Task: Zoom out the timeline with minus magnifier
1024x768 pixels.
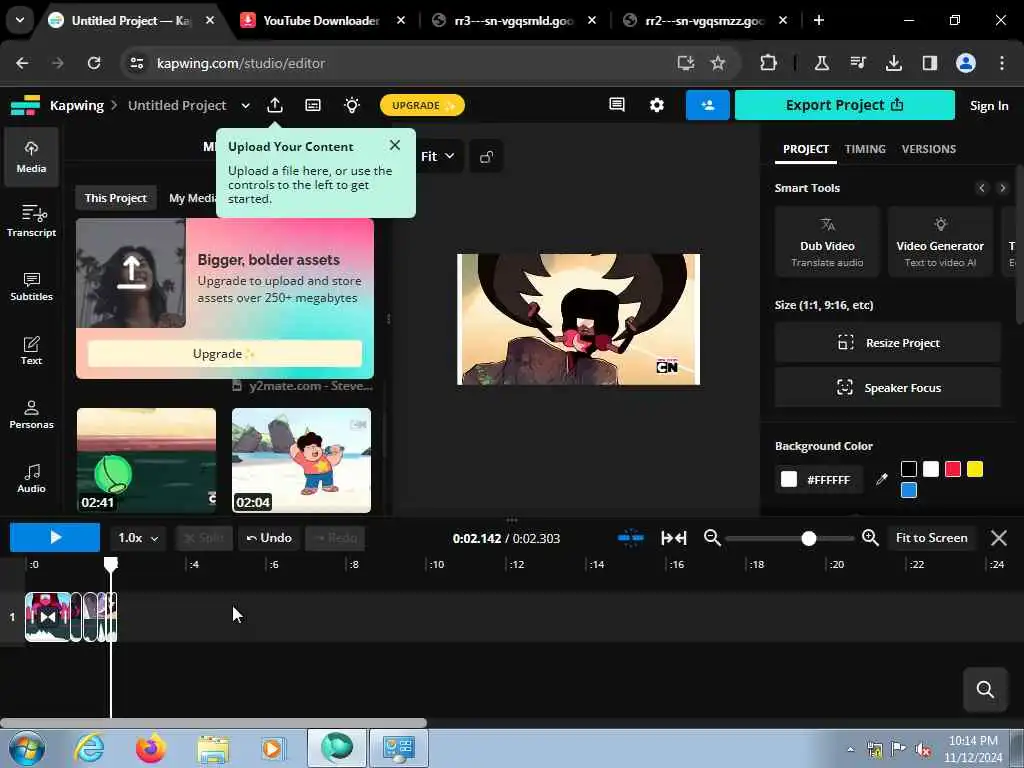Action: pyautogui.click(x=712, y=538)
